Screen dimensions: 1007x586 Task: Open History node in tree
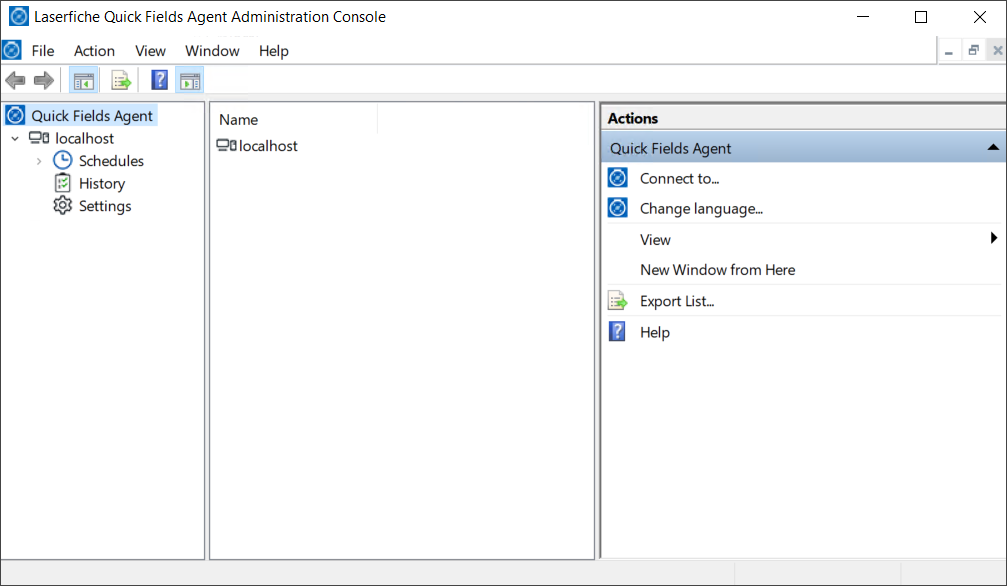click(x=101, y=184)
